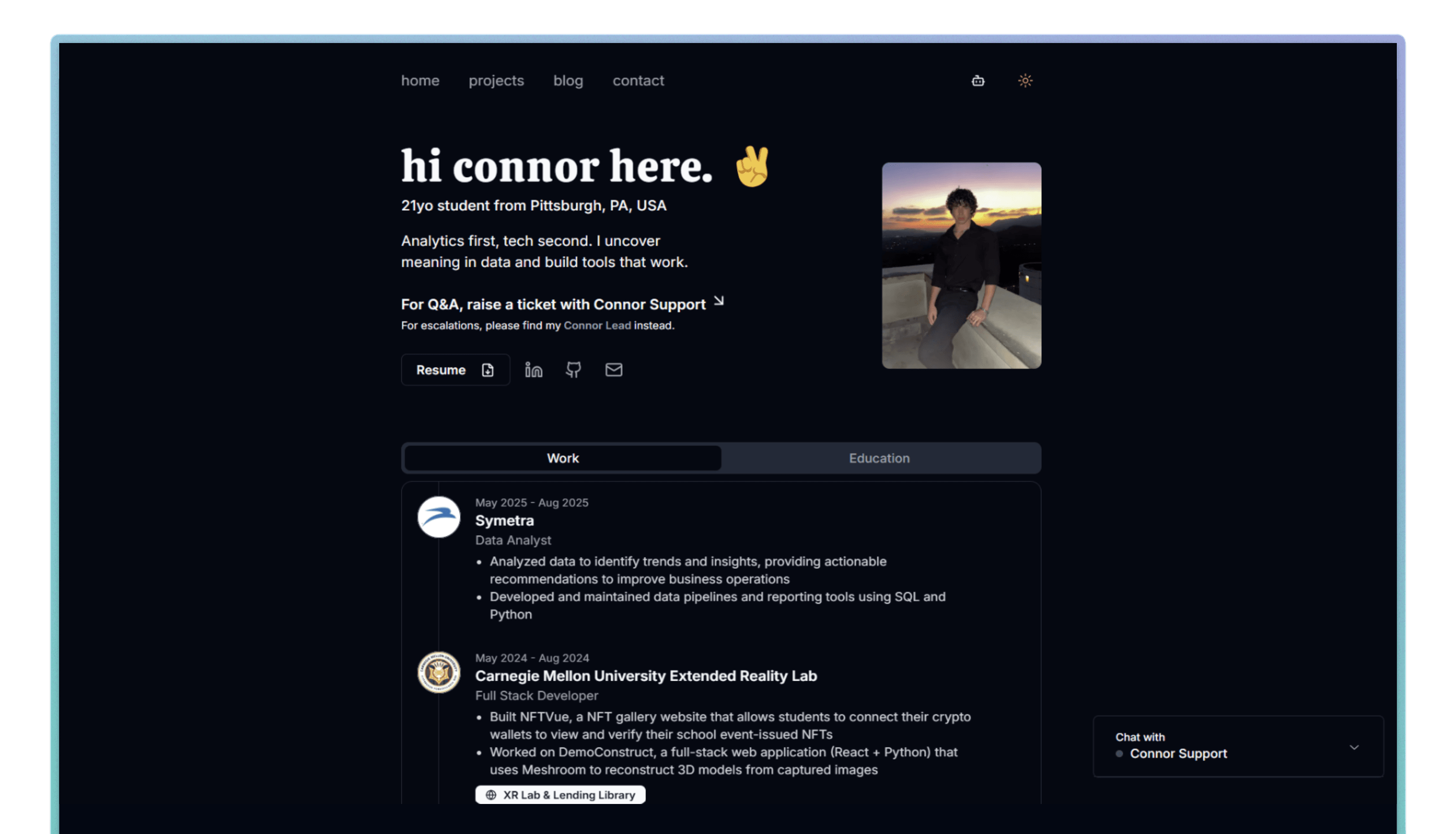Toggle light mode with sun icon
Viewport: 1456px width, 834px height.
pyautogui.click(x=1025, y=81)
